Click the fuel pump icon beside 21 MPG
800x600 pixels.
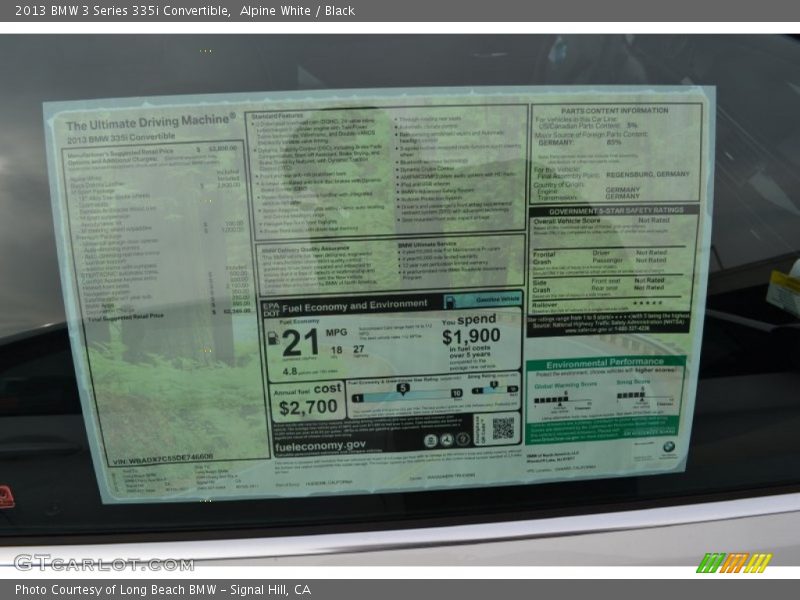273,338
